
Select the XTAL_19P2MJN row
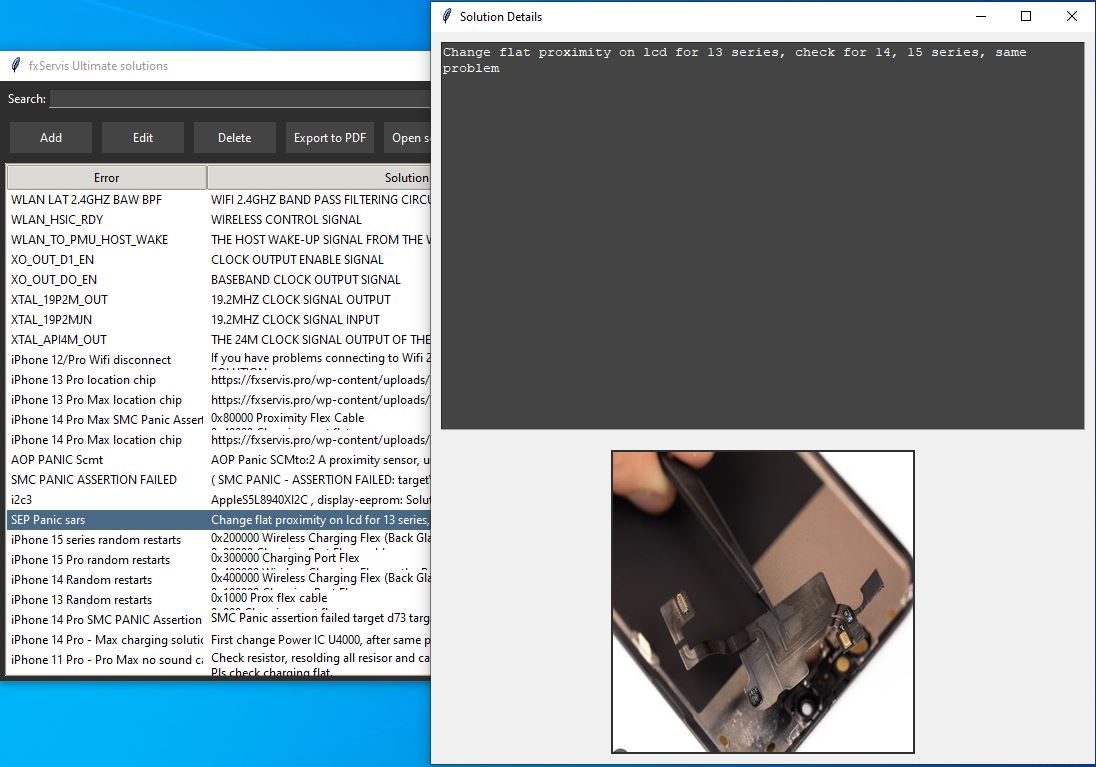tap(219, 320)
